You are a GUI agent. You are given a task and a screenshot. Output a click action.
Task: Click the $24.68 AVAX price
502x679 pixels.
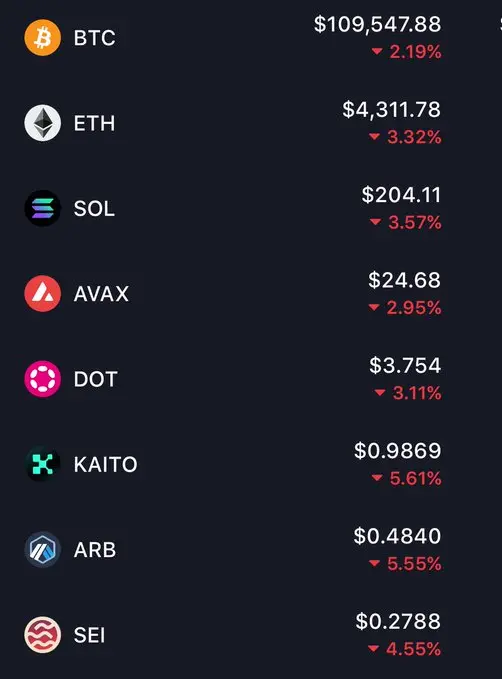[x=405, y=280]
